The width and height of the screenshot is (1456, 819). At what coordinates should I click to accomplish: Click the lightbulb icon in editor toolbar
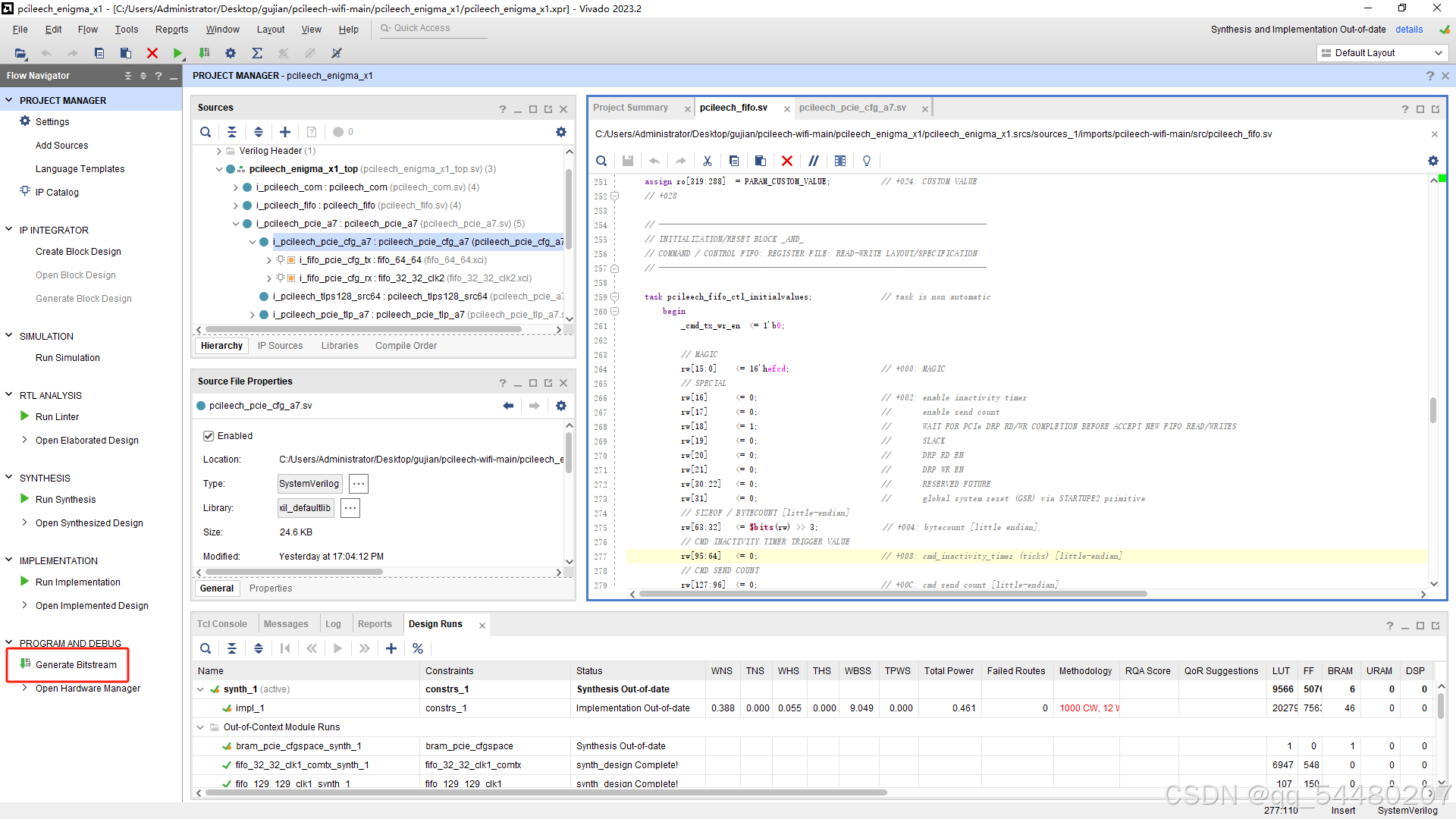click(x=867, y=161)
